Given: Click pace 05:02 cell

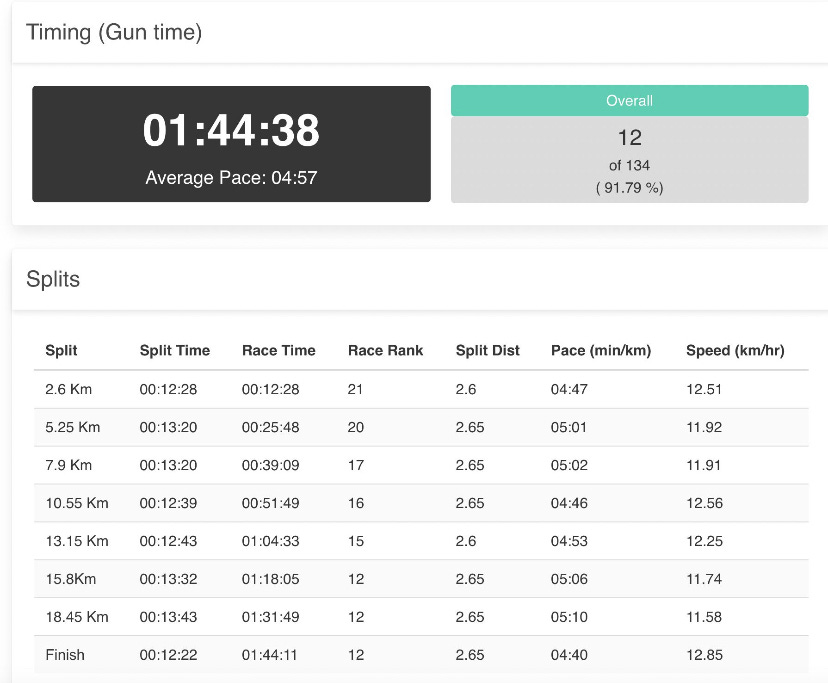Looking at the screenshot, I should point(569,465).
